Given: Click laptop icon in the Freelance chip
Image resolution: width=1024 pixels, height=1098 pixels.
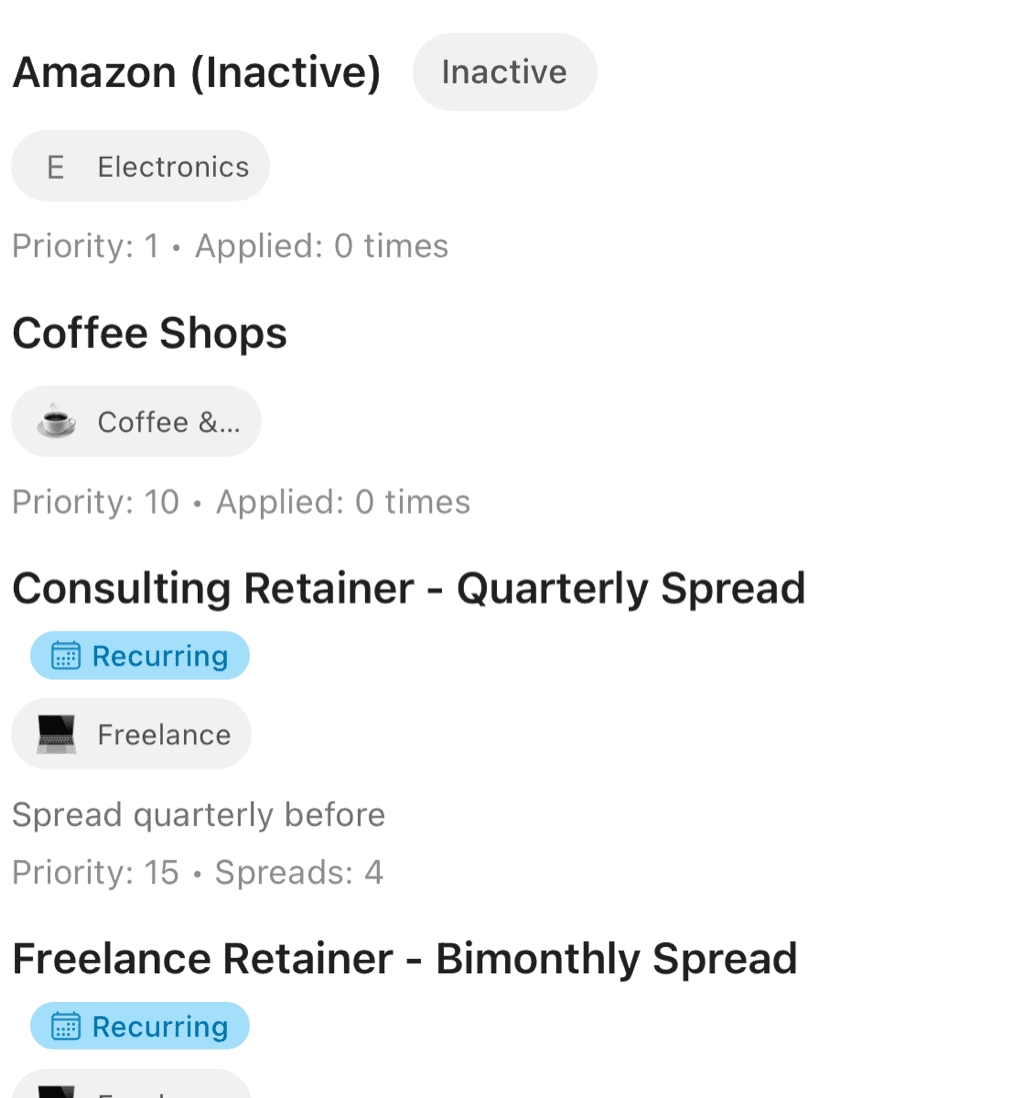Looking at the screenshot, I should tap(56, 735).
